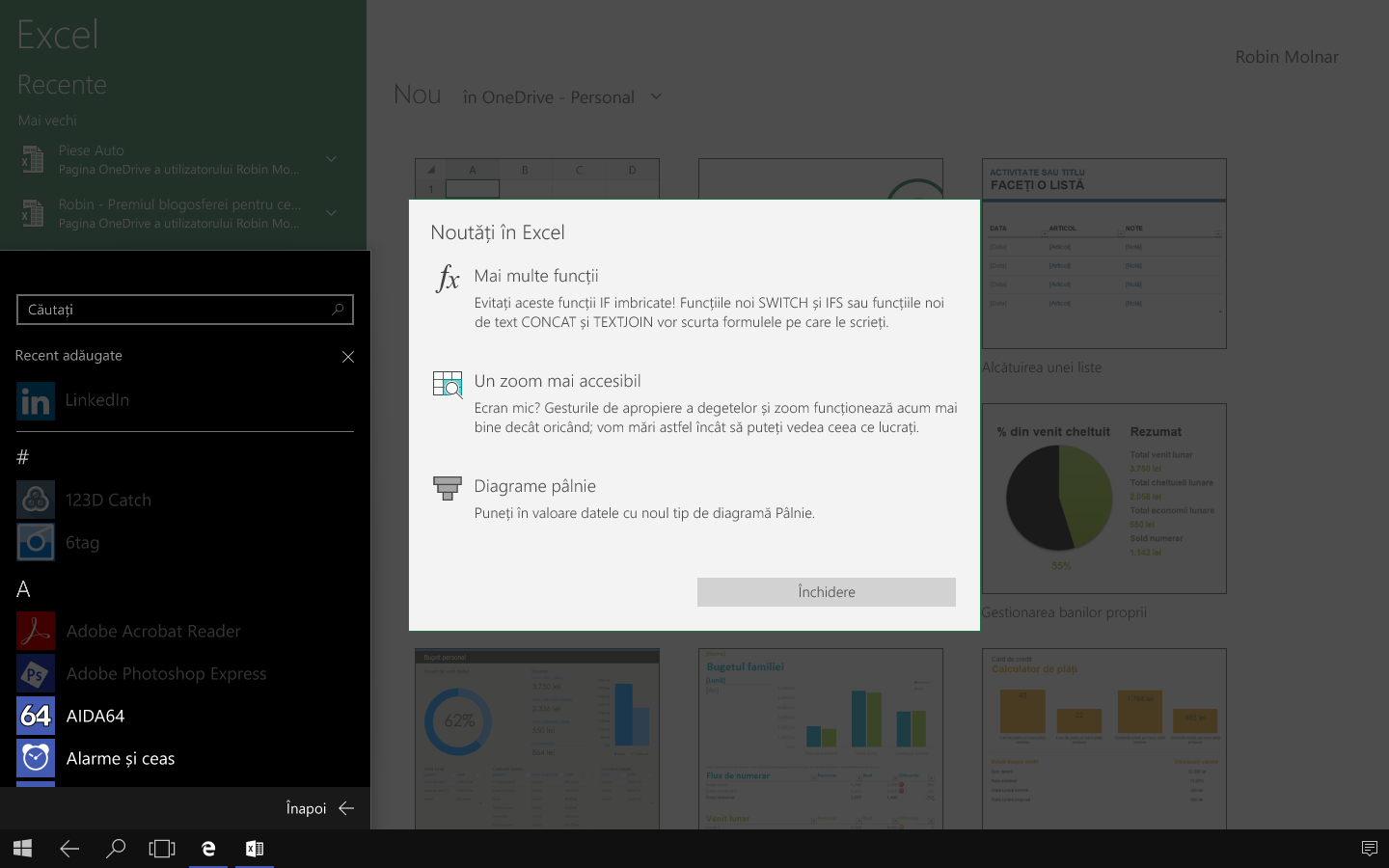This screenshot has height=868, width=1389.
Task: Open the 6tag app
Action: pos(185,542)
